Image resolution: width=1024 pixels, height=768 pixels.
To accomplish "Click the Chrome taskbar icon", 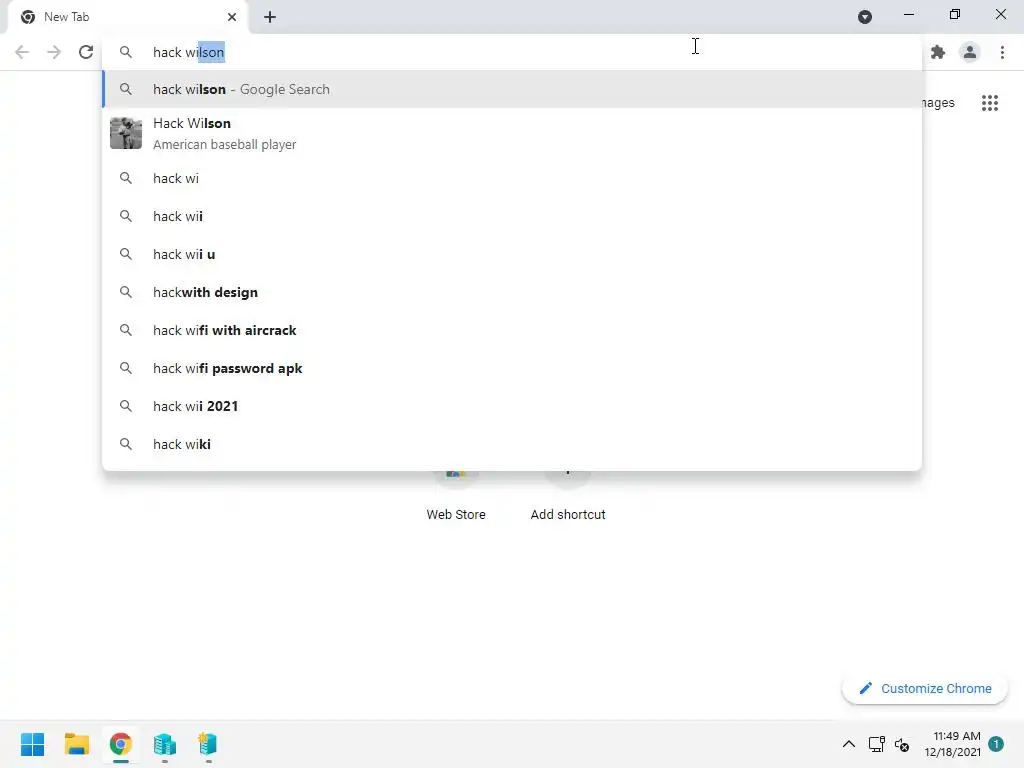I will point(120,744).
